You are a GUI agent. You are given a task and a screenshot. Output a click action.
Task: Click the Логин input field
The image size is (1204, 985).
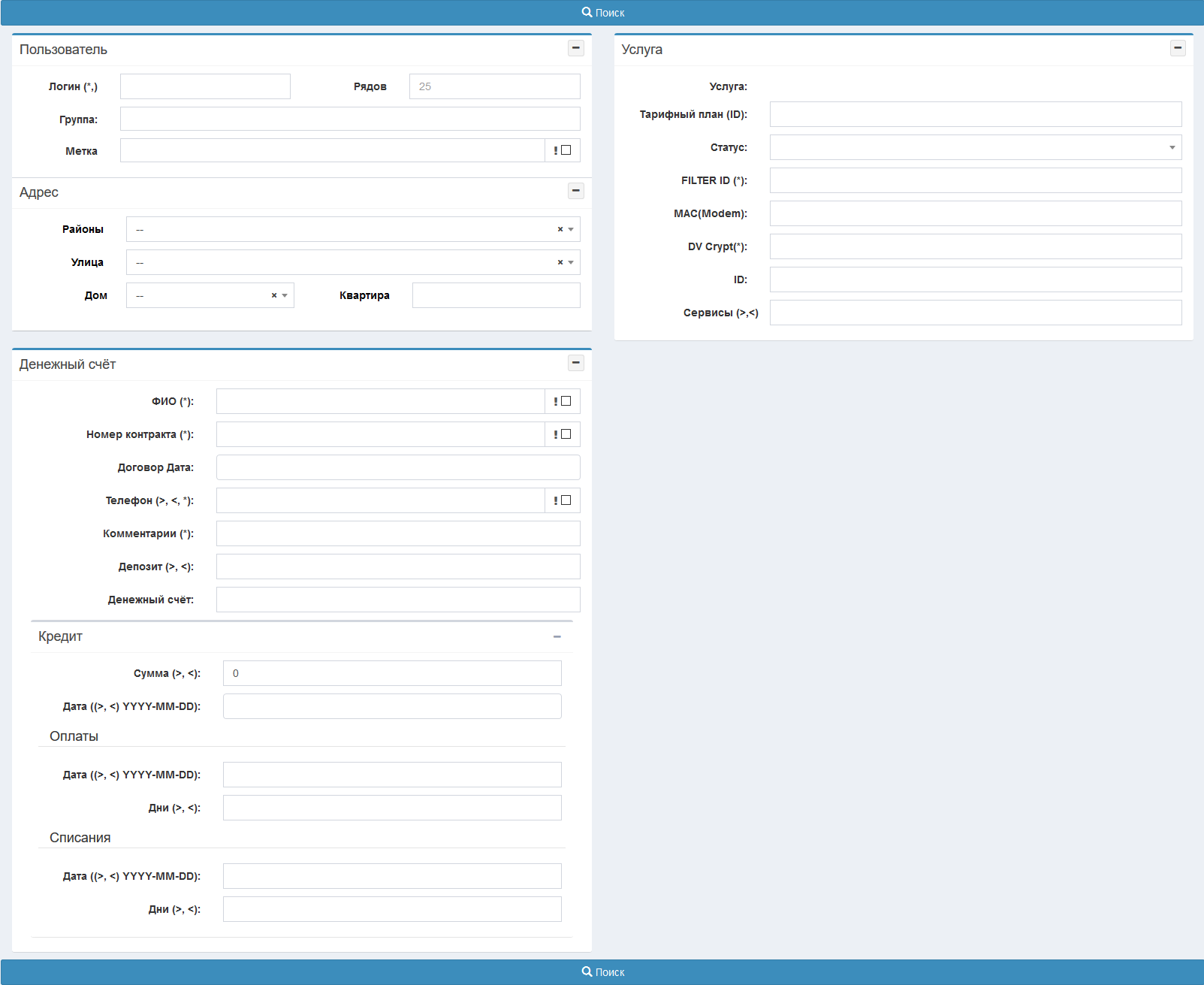coord(205,86)
